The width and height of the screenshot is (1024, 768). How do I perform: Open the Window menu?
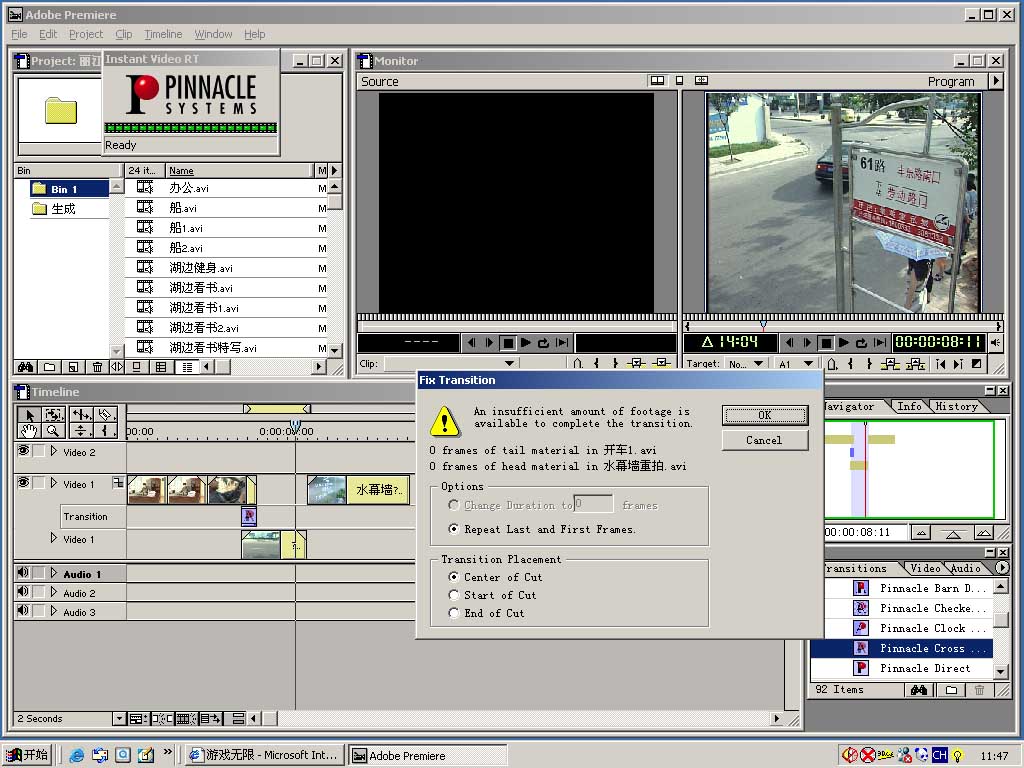pyautogui.click(x=213, y=34)
